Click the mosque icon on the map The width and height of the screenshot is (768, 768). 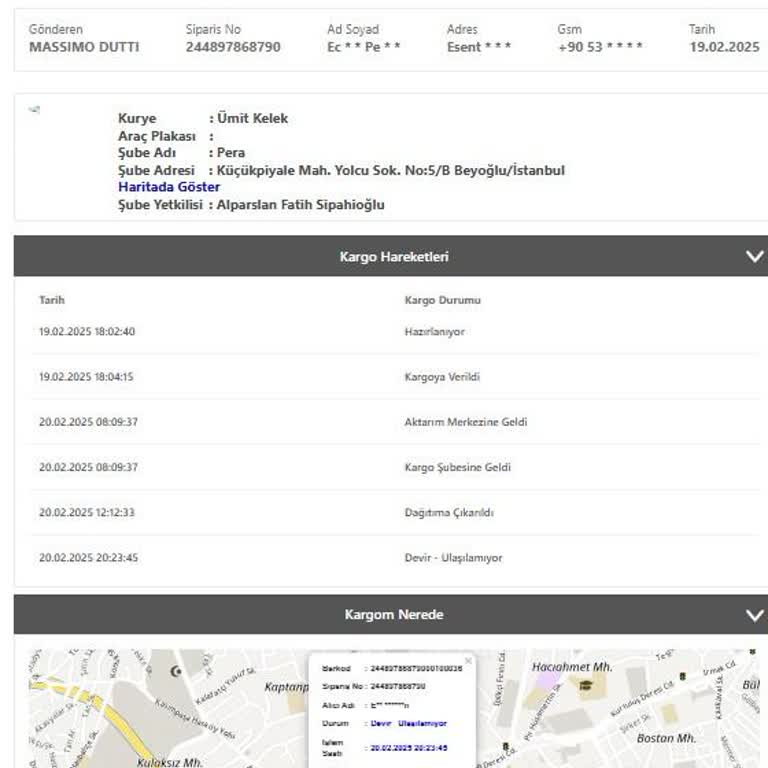(x=176, y=671)
